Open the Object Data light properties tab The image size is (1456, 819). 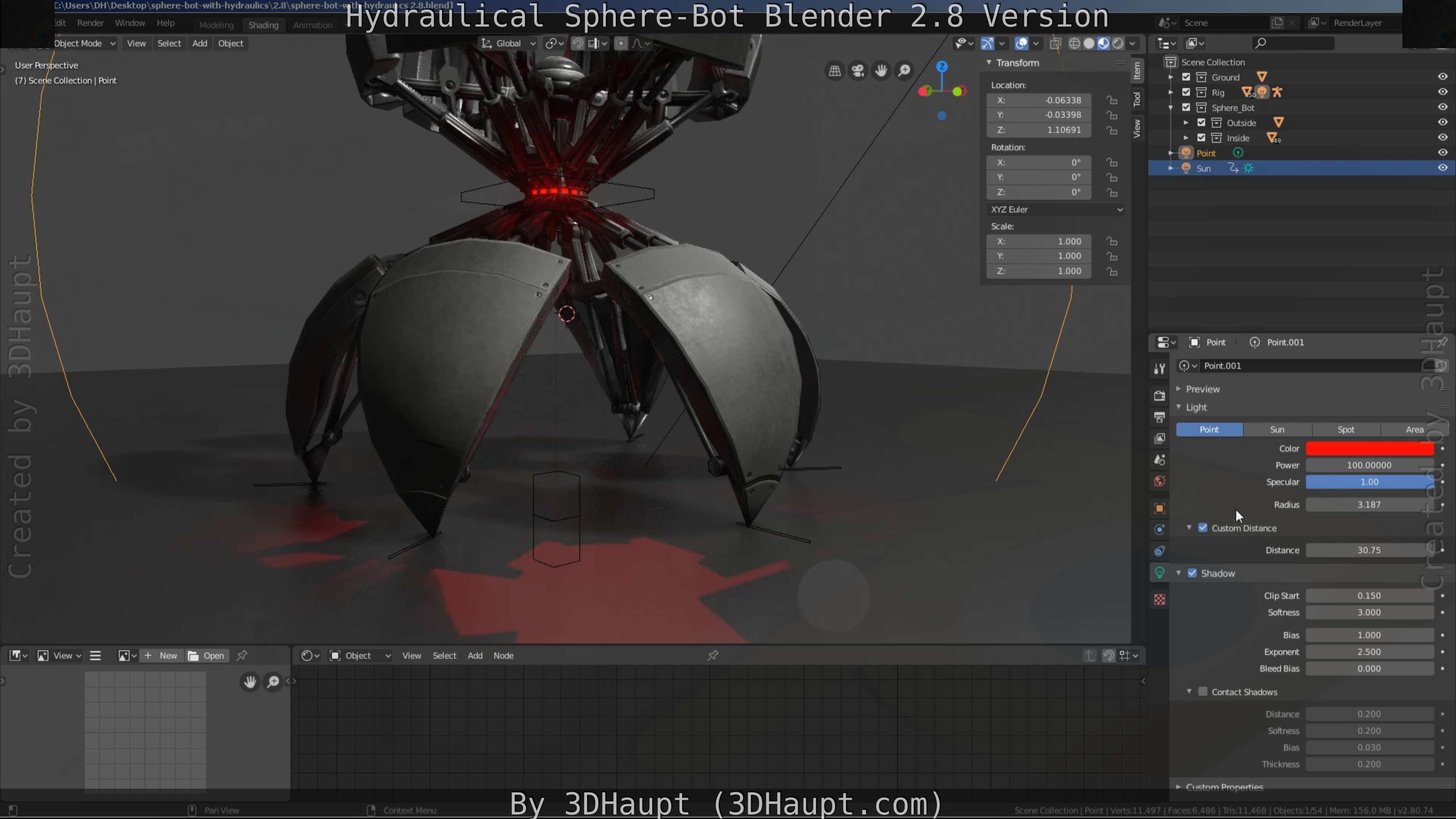pyautogui.click(x=1159, y=573)
